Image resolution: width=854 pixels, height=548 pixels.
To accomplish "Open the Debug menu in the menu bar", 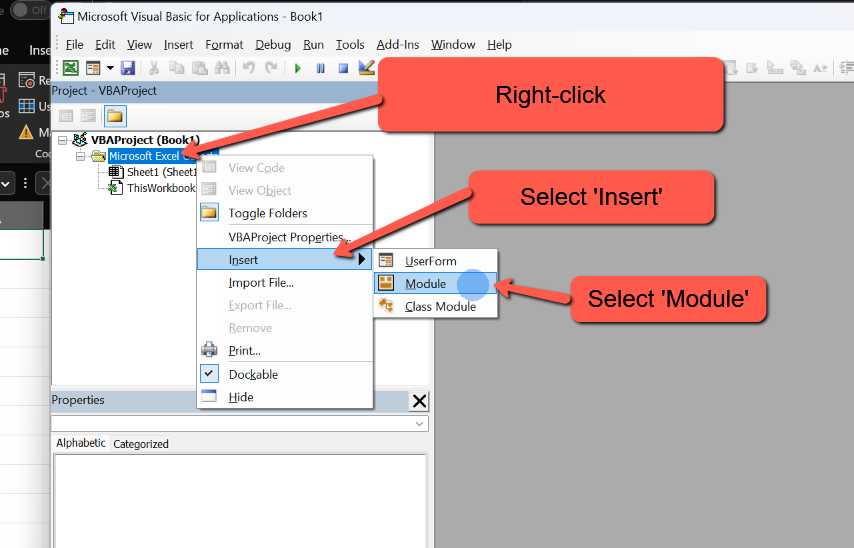I will point(273,45).
